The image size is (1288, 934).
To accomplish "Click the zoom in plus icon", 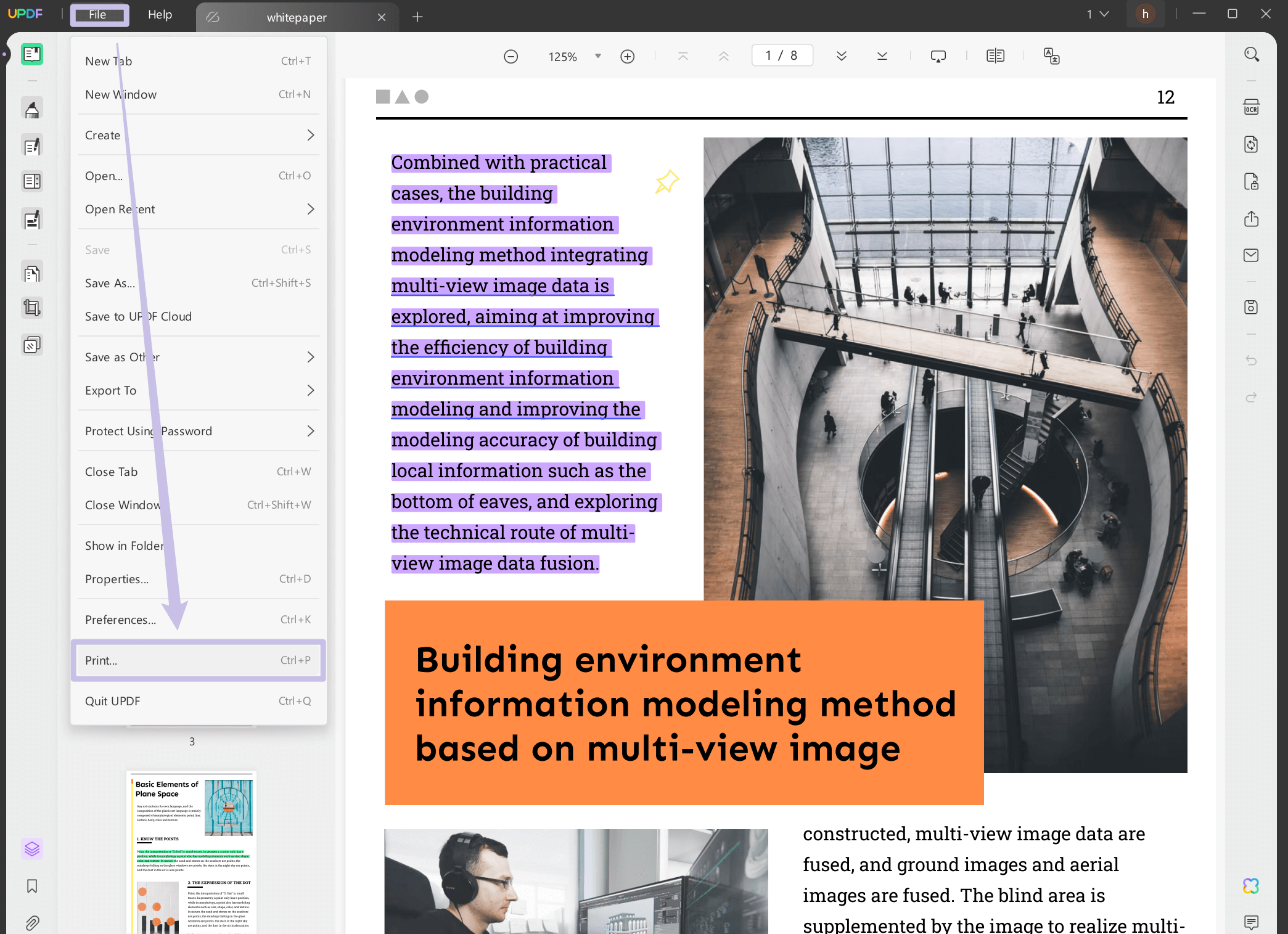I will coord(627,57).
